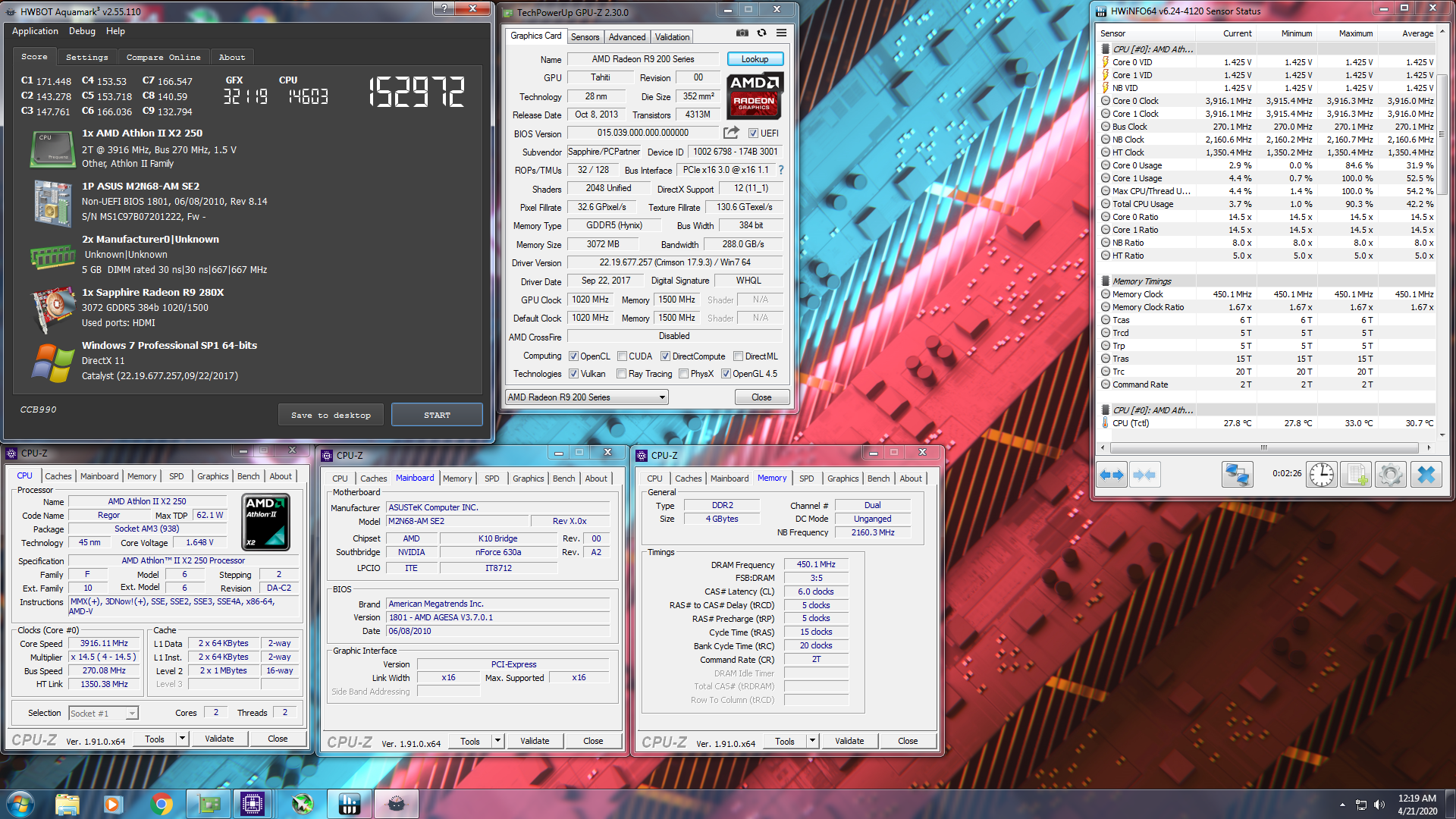This screenshot has height=819, width=1456.
Task: Click HWiNFO horizontal scrollbar thumb
Action: pos(1263,447)
